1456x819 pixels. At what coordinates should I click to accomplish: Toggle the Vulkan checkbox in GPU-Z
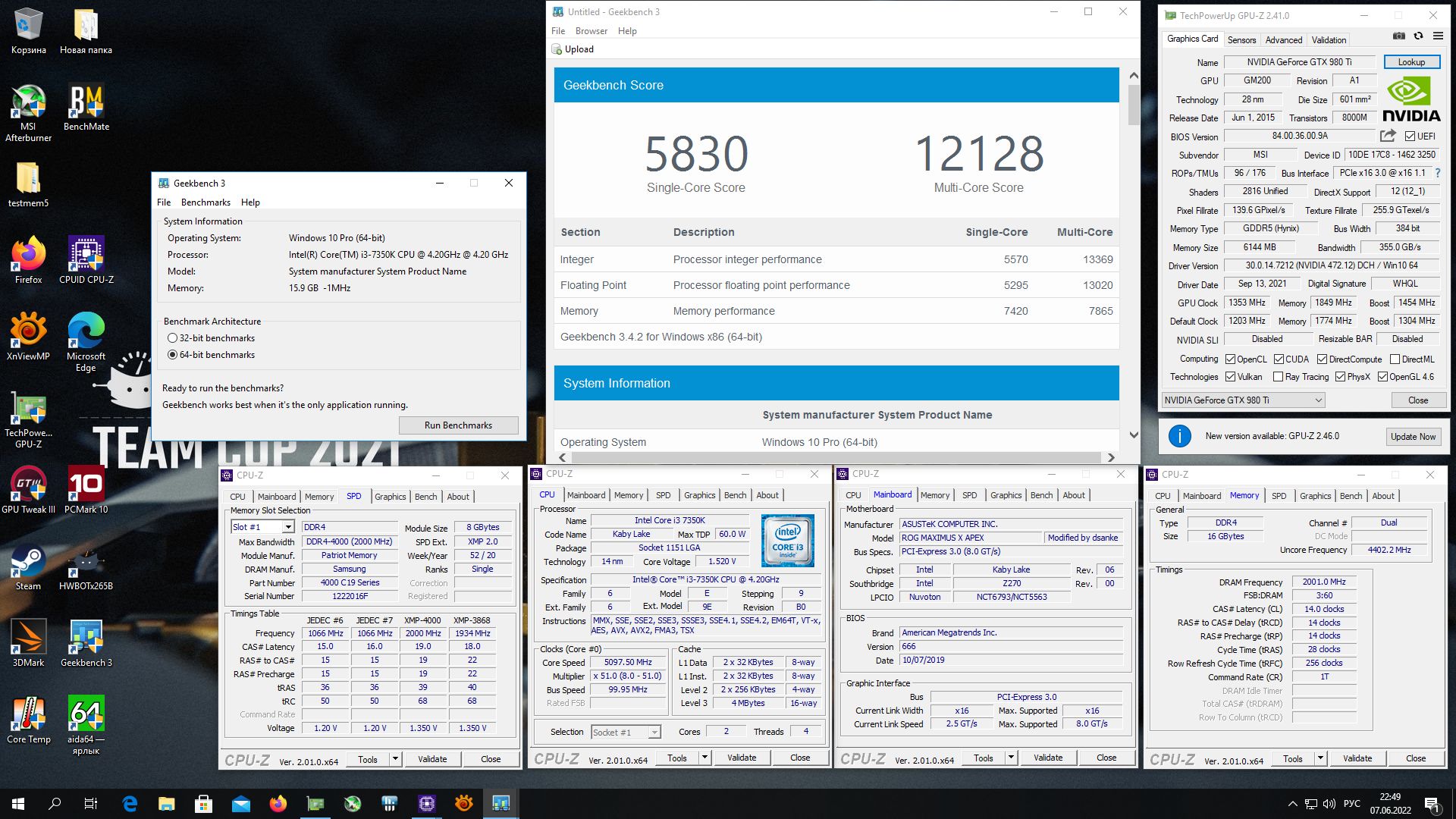point(1230,377)
